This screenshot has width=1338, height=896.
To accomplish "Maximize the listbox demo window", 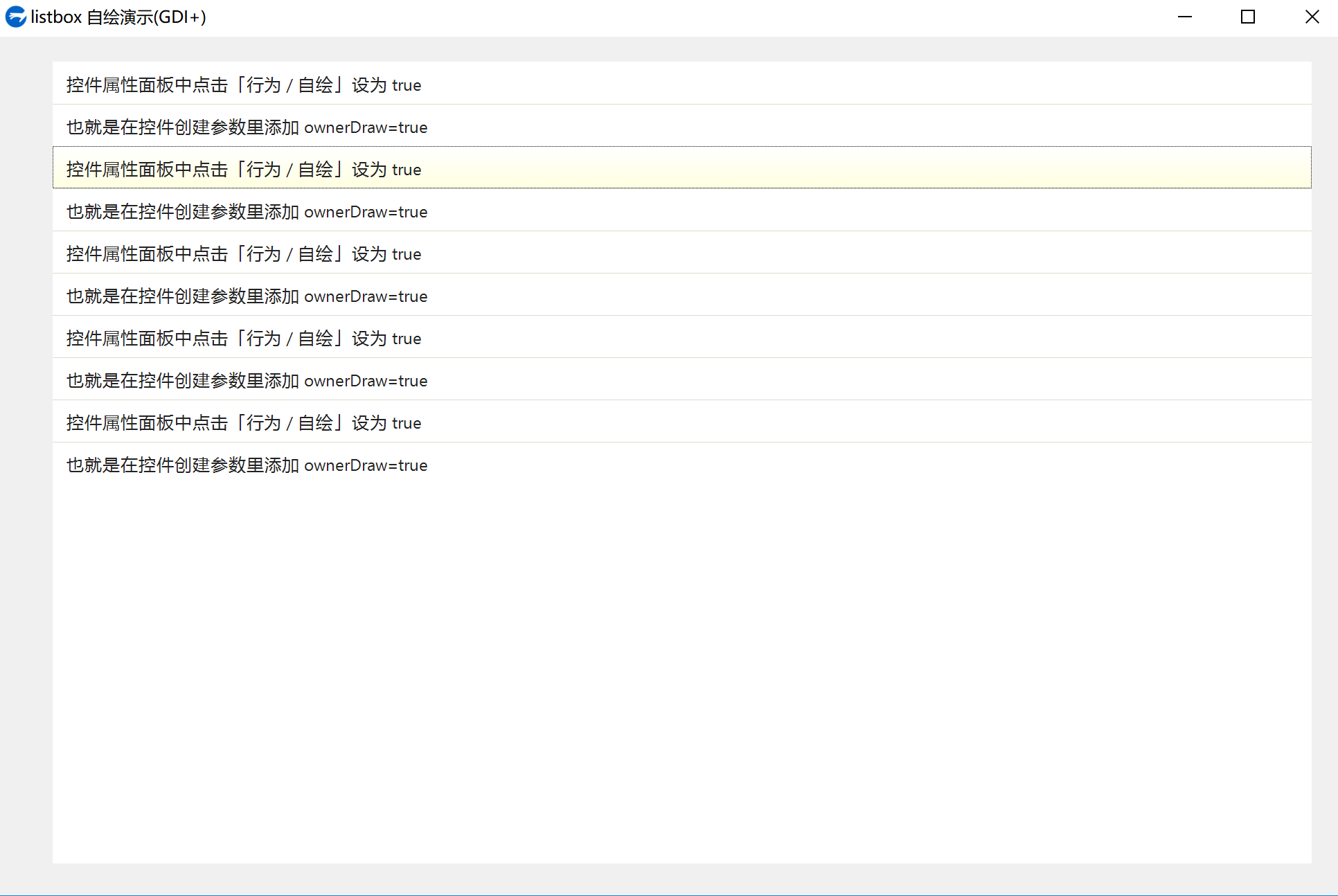I will [1248, 17].
